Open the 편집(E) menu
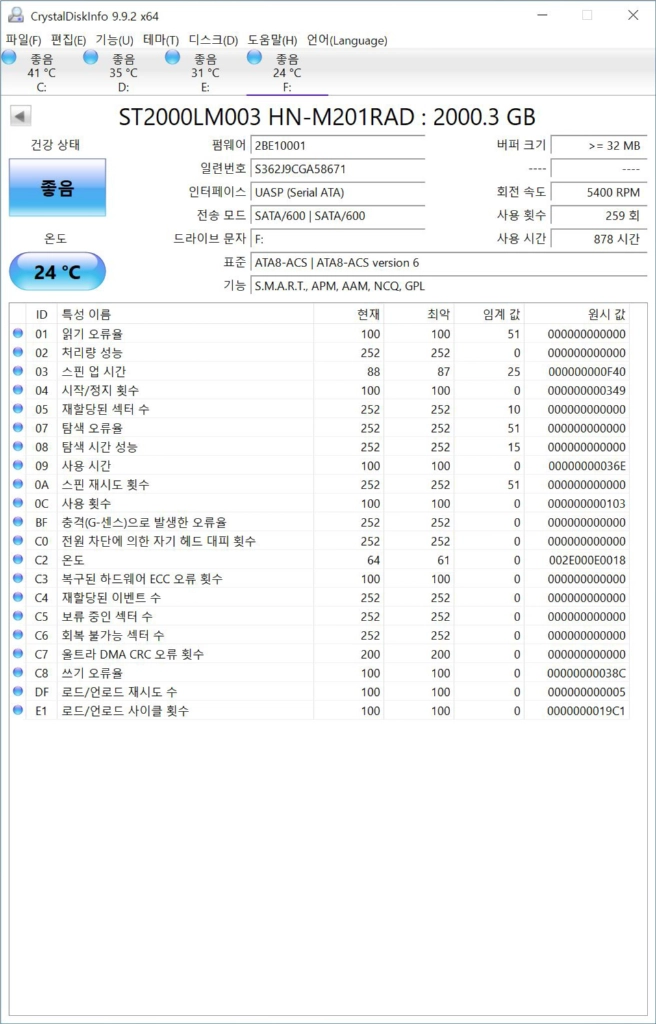 [x=69, y=40]
